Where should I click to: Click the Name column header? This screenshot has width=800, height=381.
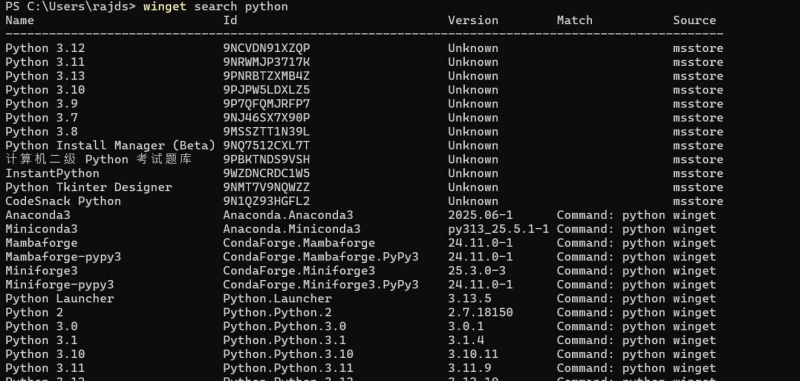[x=19, y=20]
